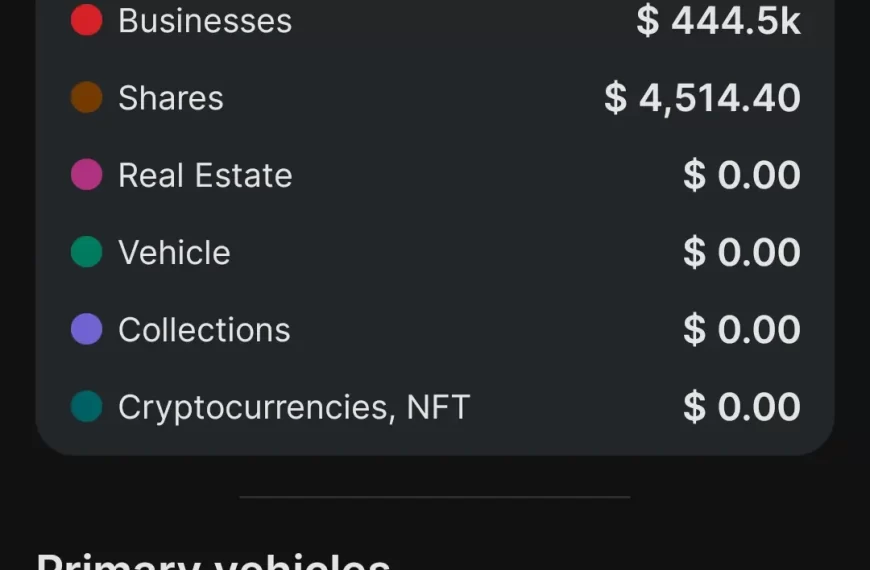Click the $ 444.5k Businesses value

(718, 20)
